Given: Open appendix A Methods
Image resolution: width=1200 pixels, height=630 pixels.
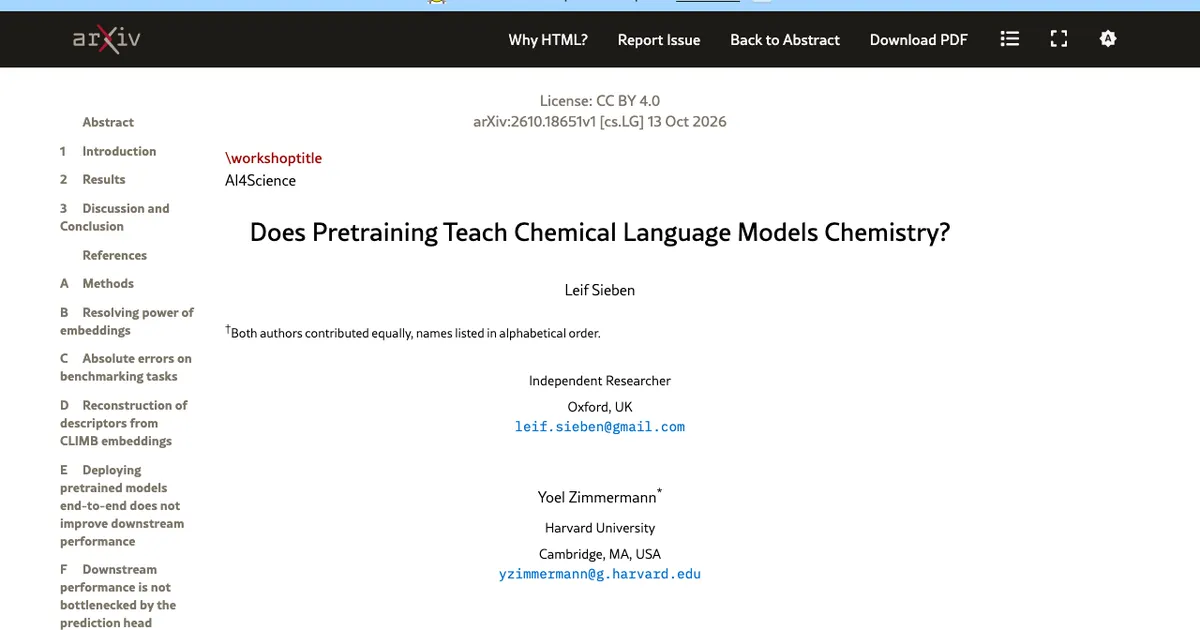Looking at the screenshot, I should click(97, 283).
